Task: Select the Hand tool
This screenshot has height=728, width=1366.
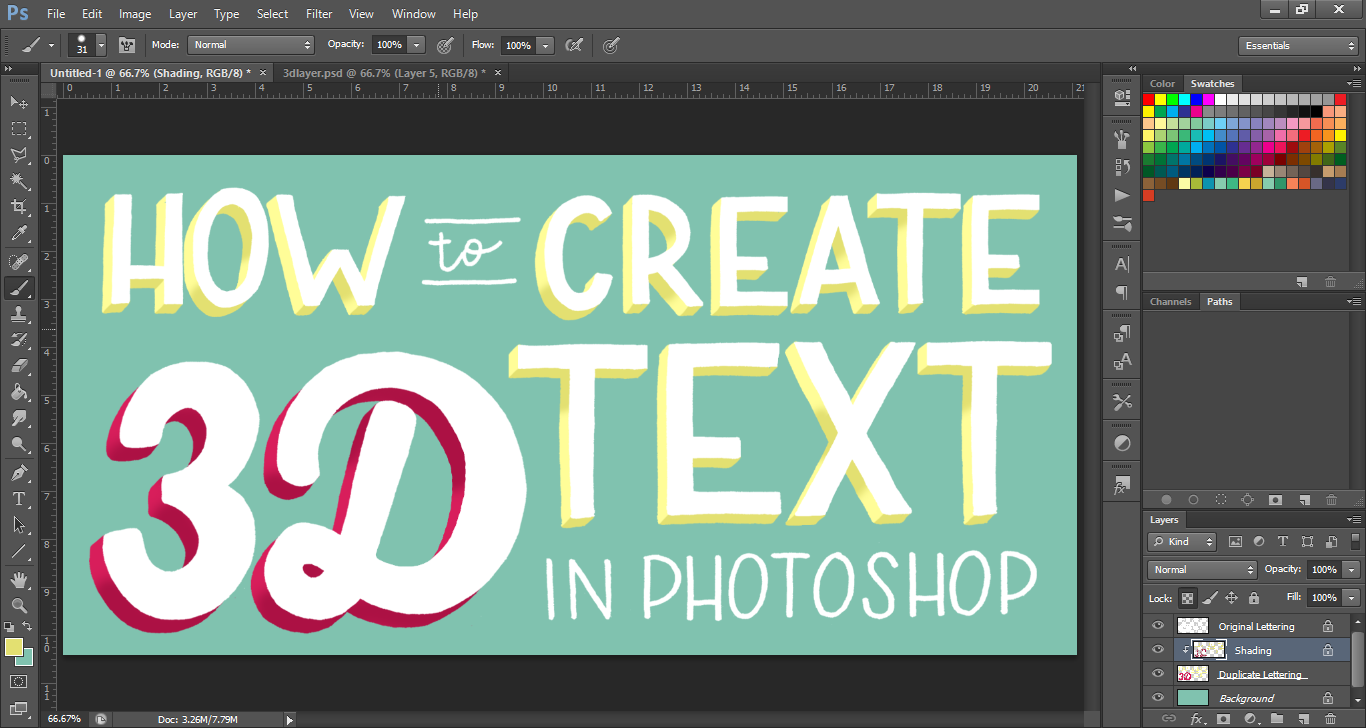Action: tap(18, 580)
